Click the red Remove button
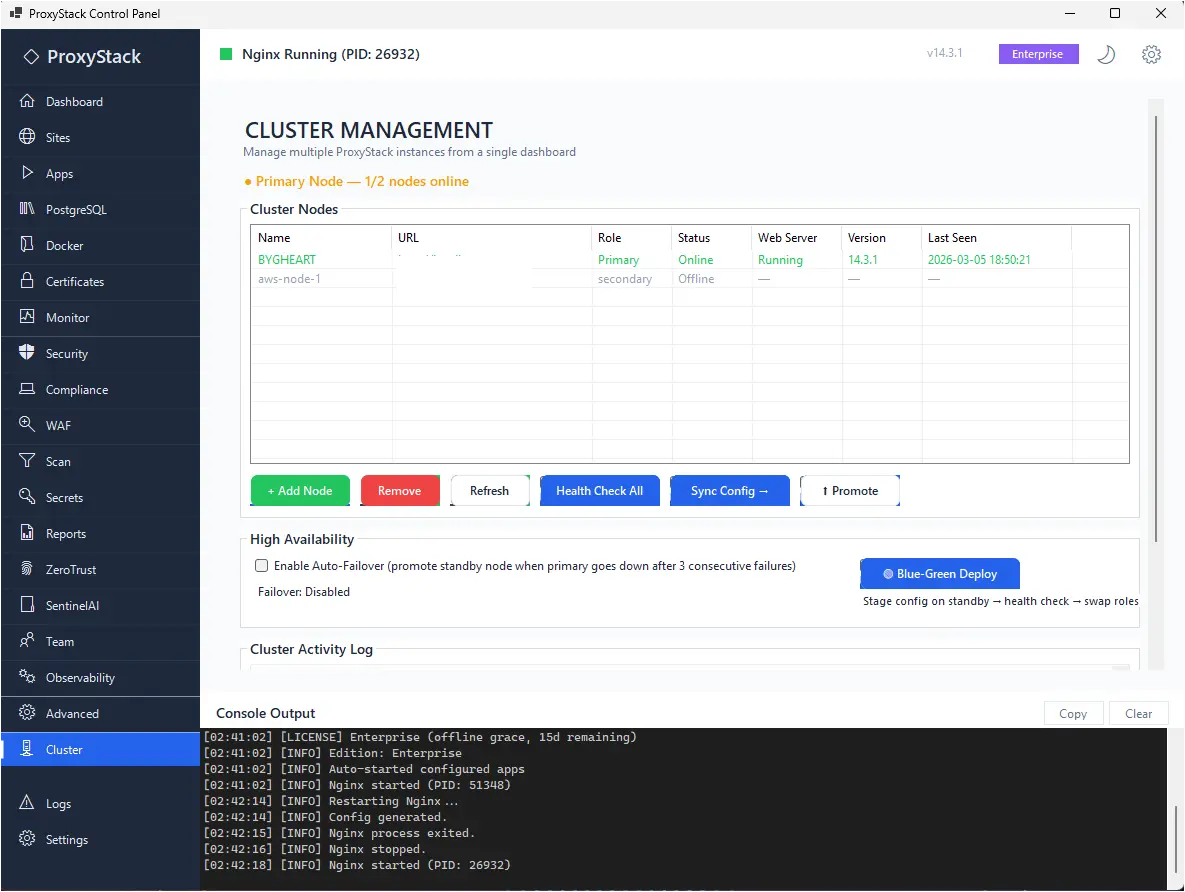1185x892 pixels. [400, 491]
